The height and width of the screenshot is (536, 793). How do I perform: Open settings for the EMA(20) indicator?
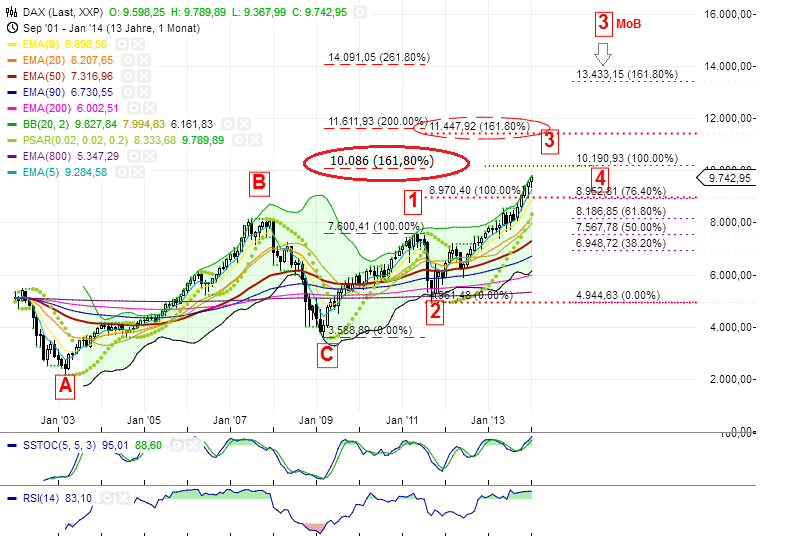click(128, 60)
